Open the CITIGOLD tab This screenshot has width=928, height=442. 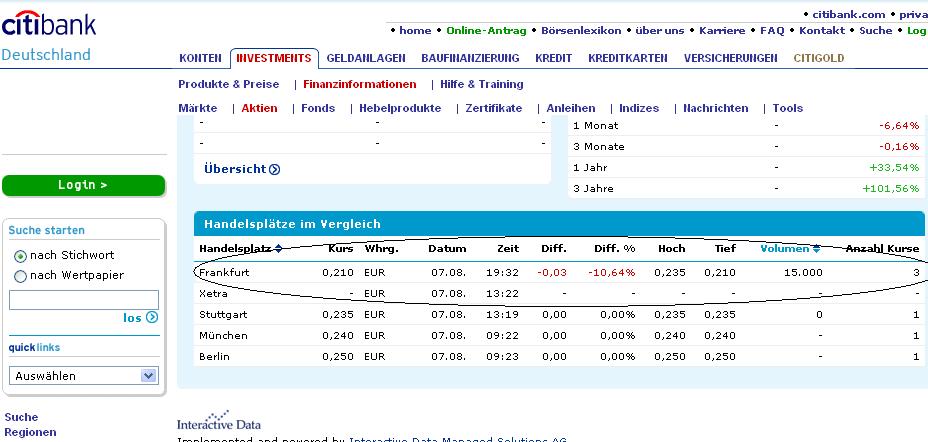pos(819,58)
